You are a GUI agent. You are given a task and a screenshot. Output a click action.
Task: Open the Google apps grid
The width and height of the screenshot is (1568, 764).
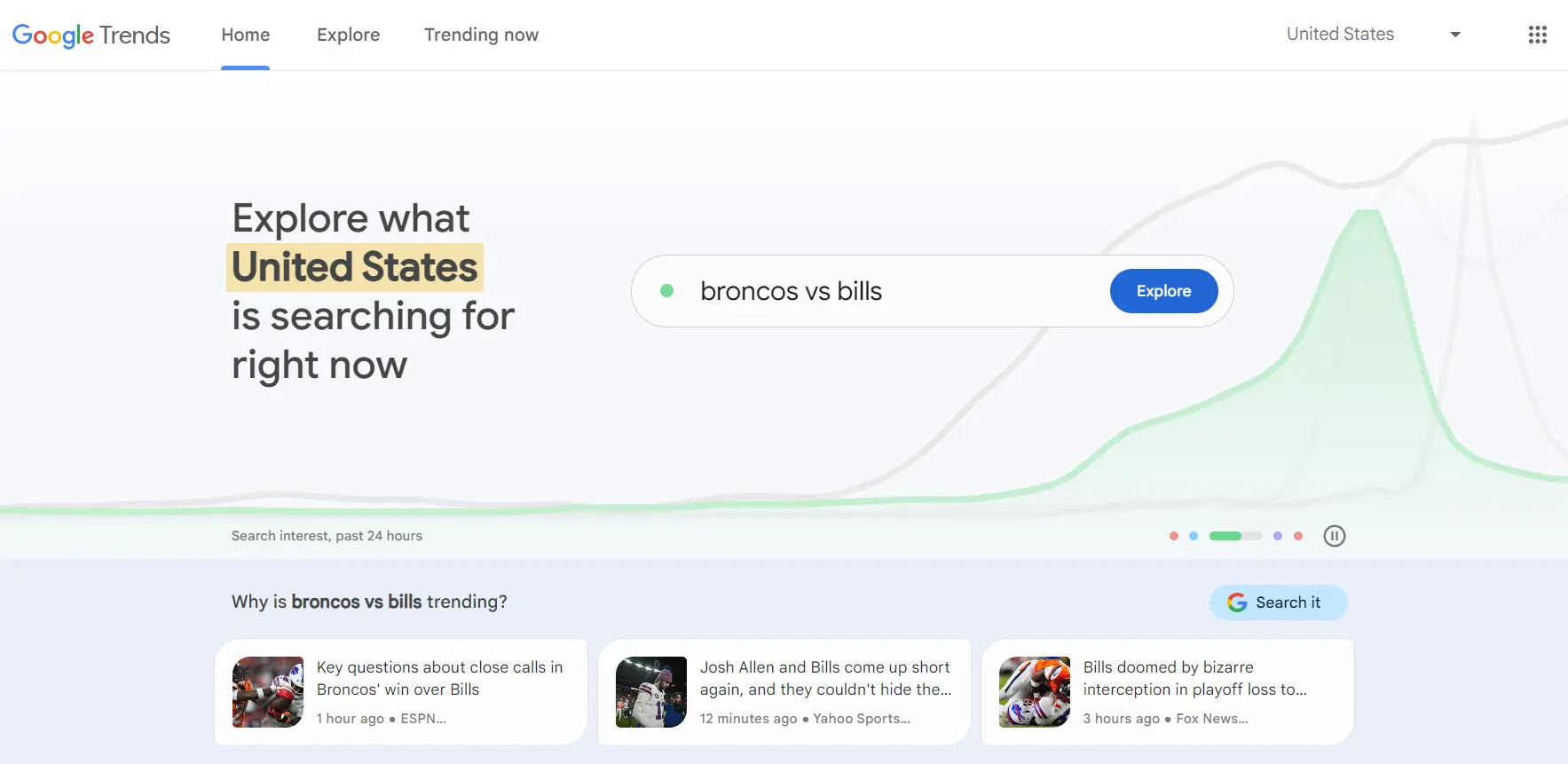pyautogui.click(x=1537, y=35)
